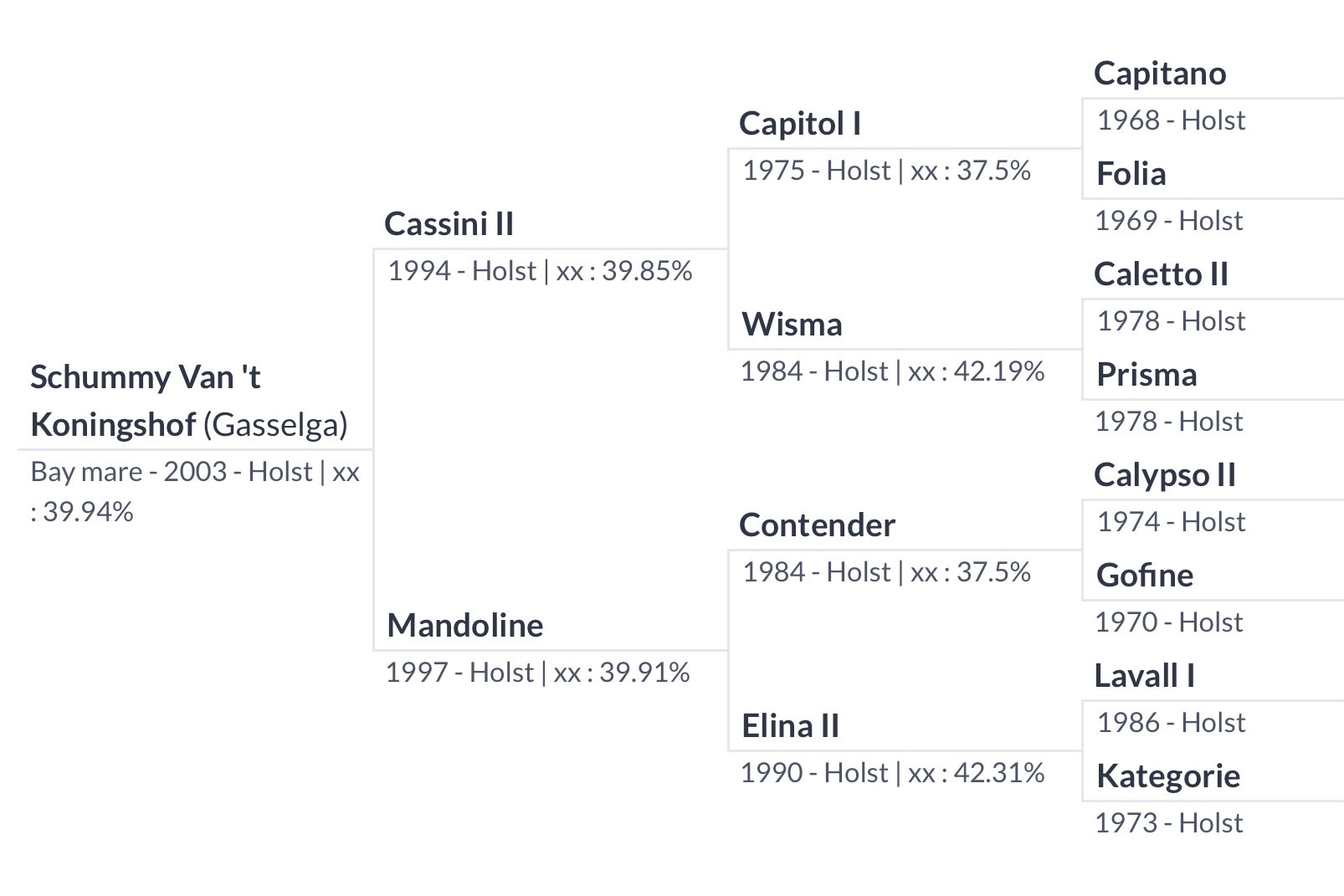Image resolution: width=1344 pixels, height=896 pixels.
Task: Click the Elina II horse name
Action: [790, 726]
